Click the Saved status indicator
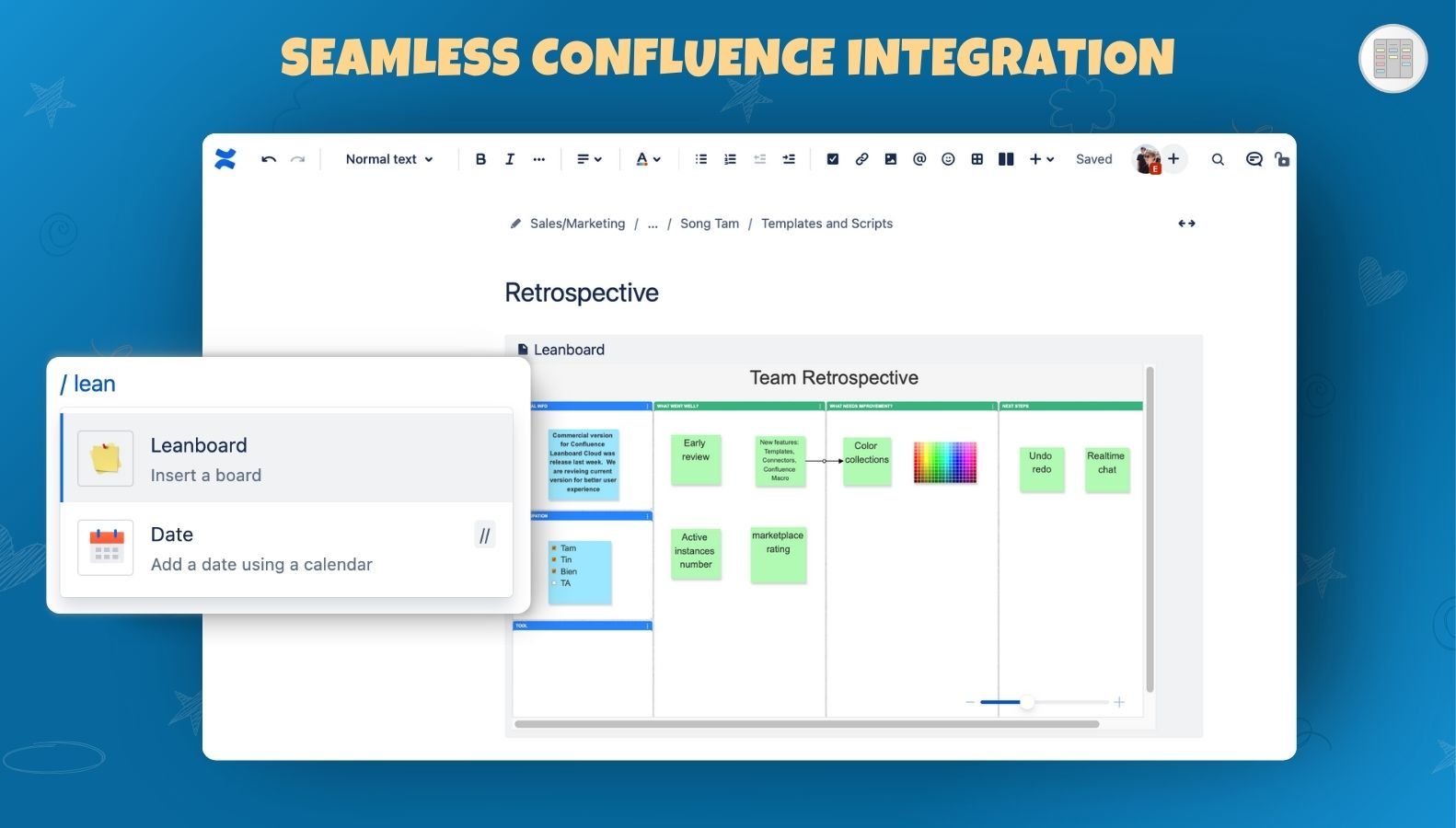The height and width of the screenshot is (828, 1456). coord(1094,159)
